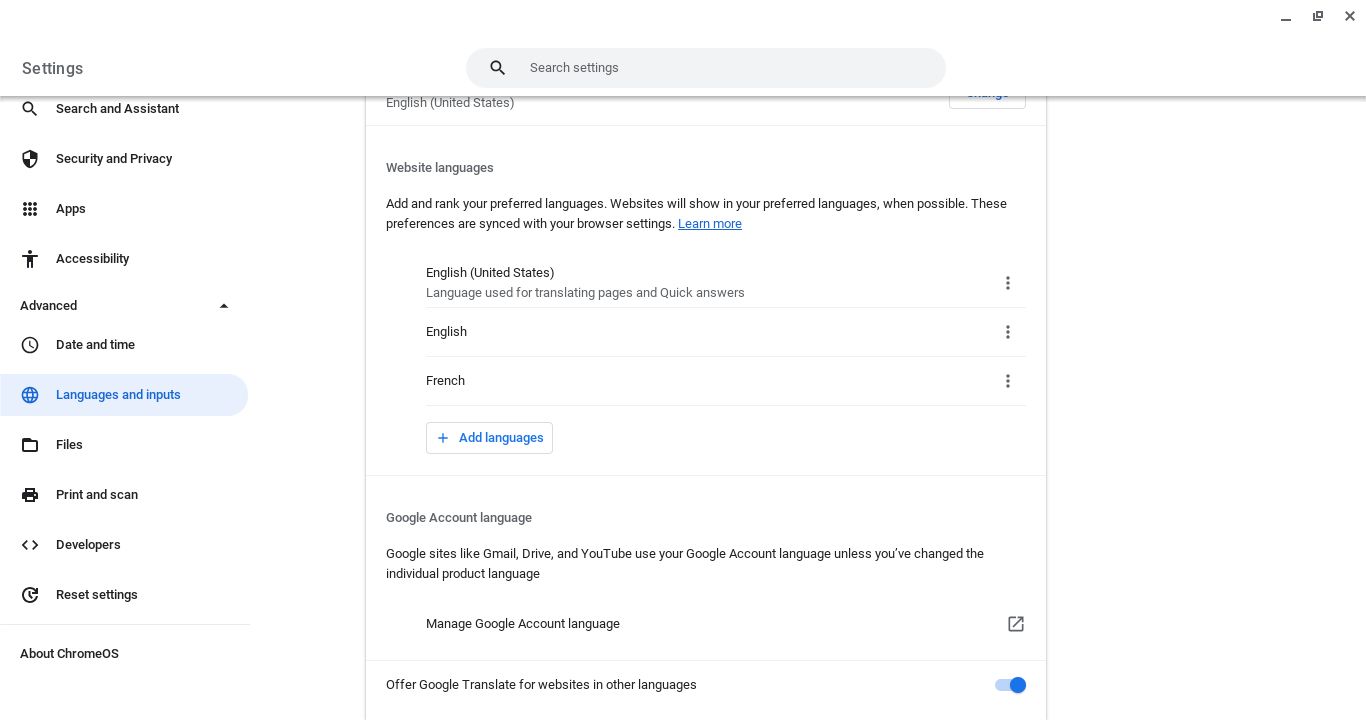
Task: Select the Accessibility icon
Action: [30, 259]
